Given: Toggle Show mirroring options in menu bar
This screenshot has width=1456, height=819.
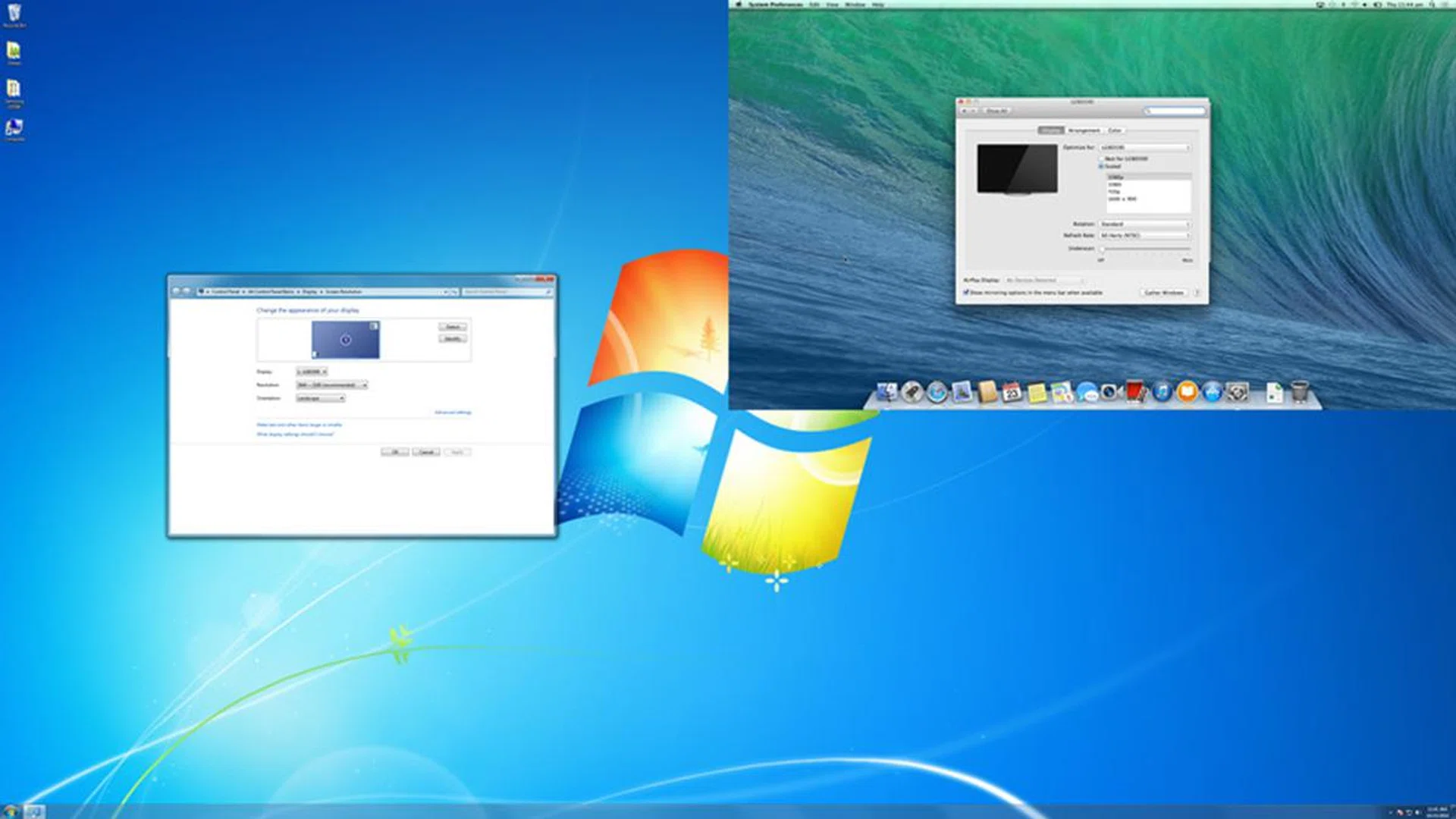Looking at the screenshot, I should tap(966, 293).
